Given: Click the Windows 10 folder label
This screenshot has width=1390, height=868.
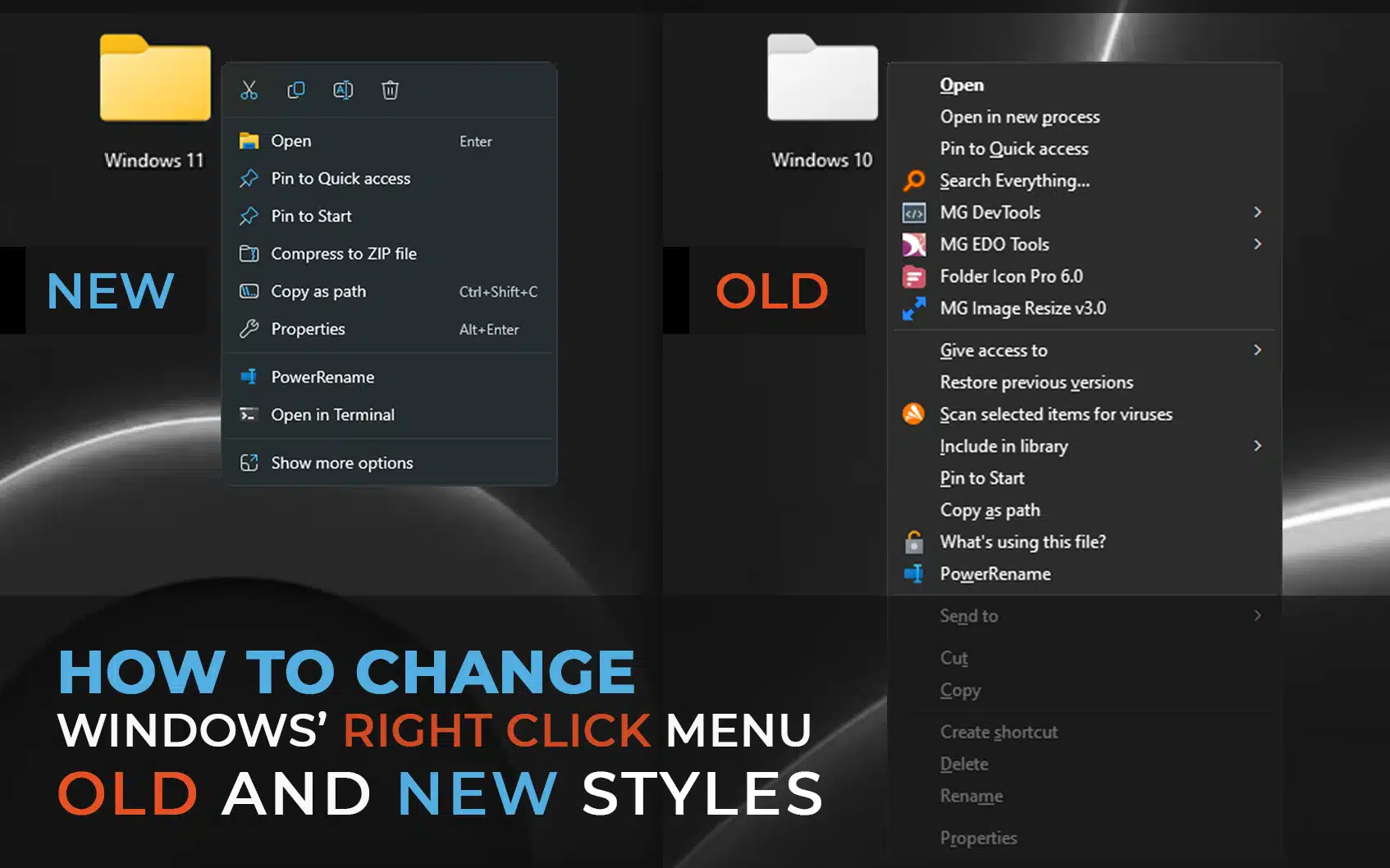Looking at the screenshot, I should [x=822, y=159].
